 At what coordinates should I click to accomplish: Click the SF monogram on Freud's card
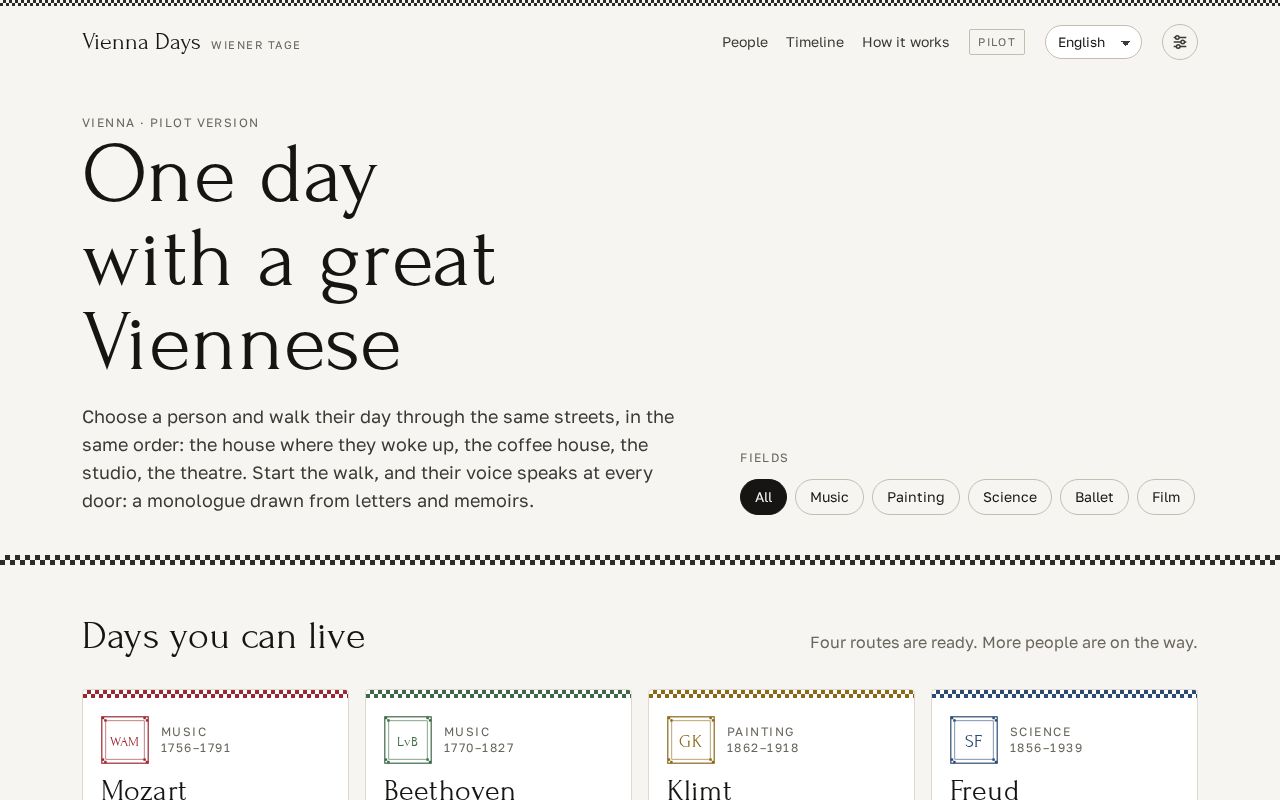tap(974, 740)
